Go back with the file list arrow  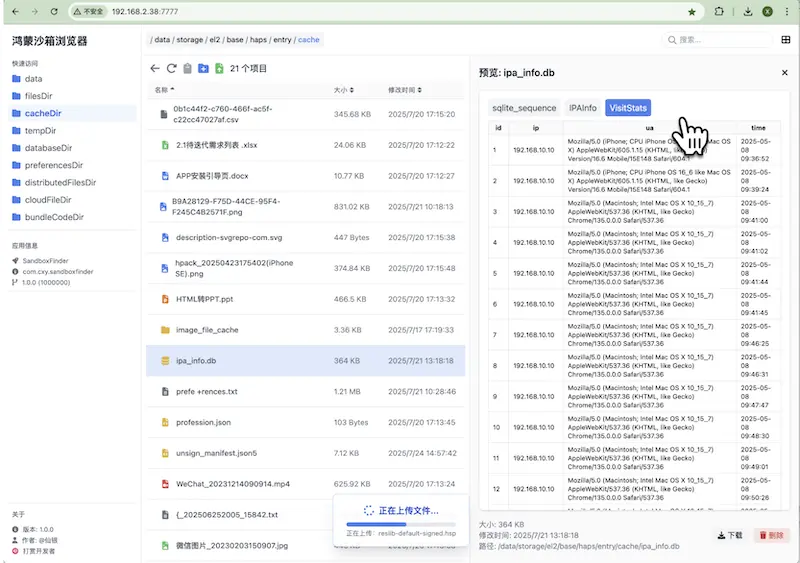point(155,68)
